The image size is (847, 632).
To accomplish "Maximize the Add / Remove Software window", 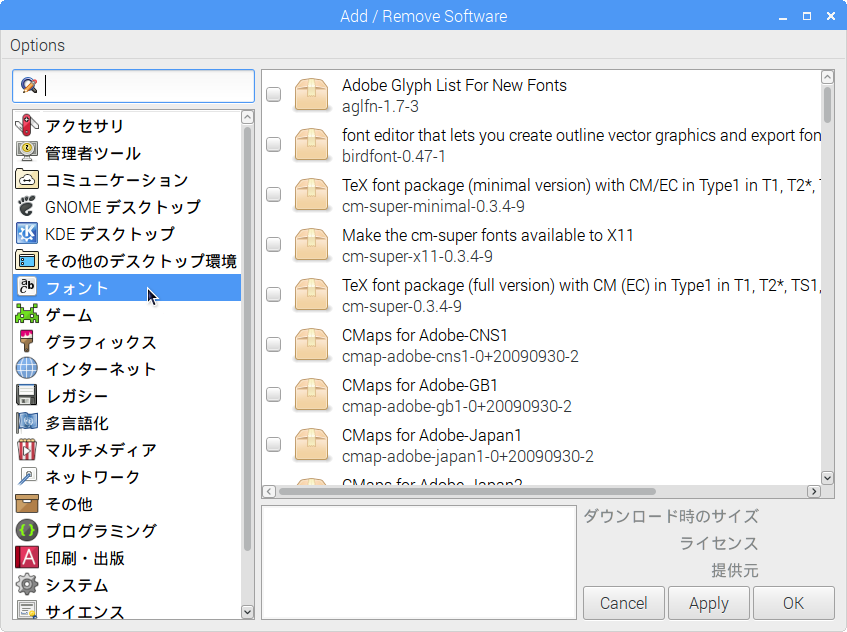I will pos(807,16).
